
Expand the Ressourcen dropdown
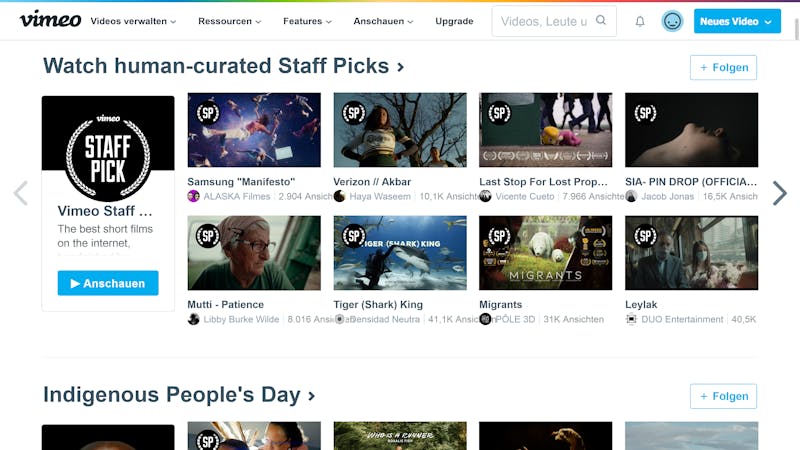point(230,21)
